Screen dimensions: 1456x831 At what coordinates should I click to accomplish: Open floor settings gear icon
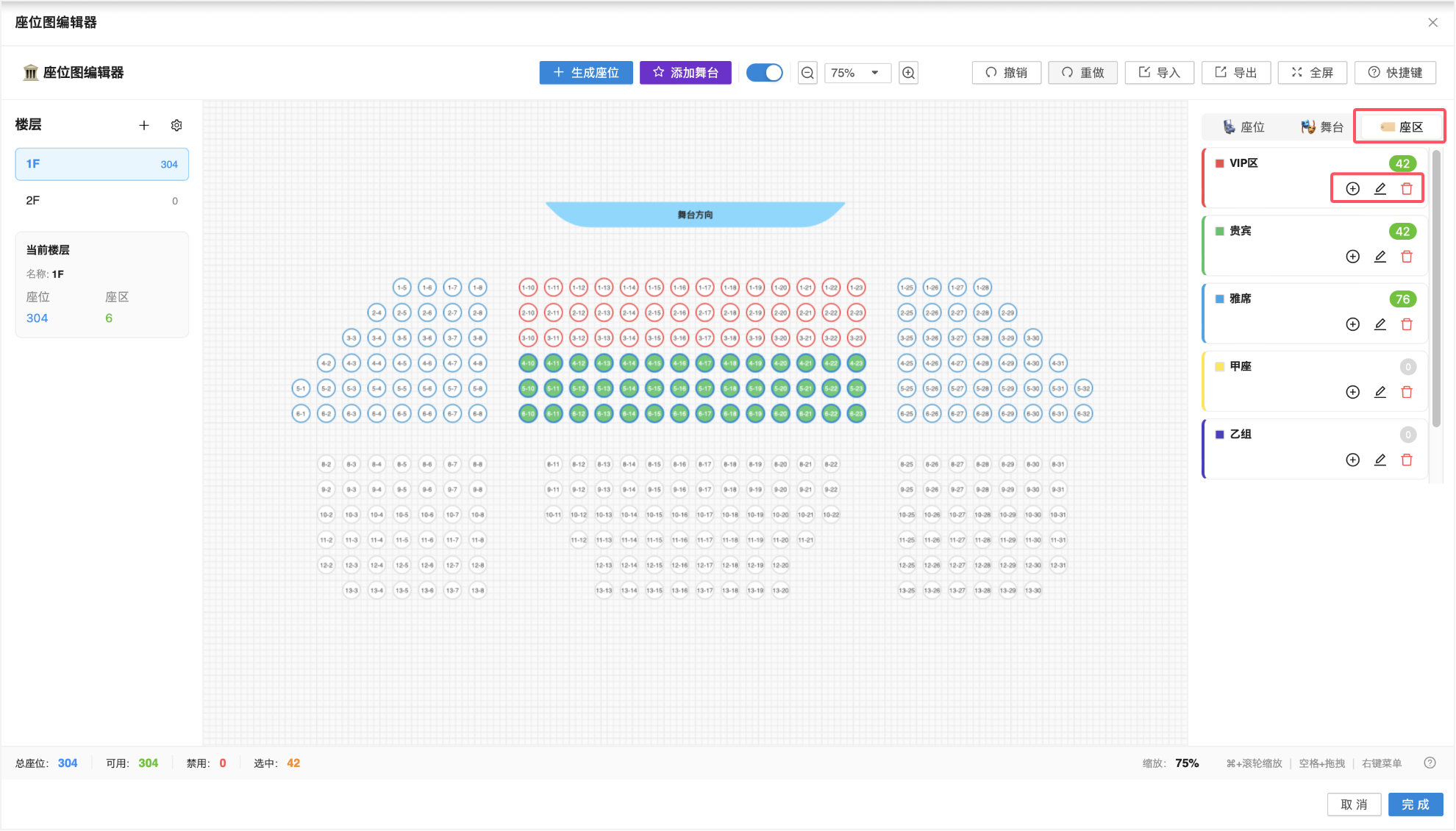(176, 125)
